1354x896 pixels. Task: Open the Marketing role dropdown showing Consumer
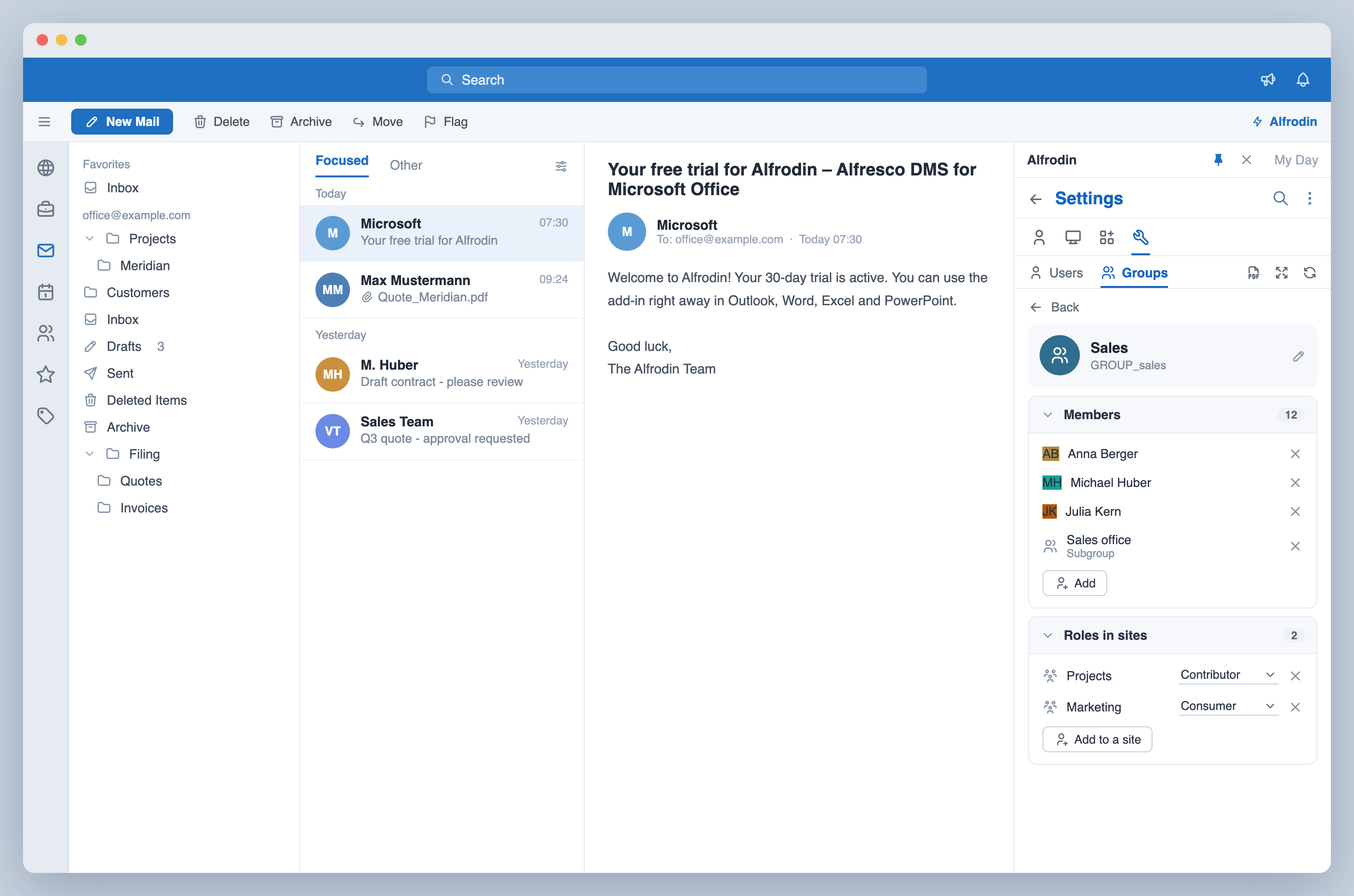[x=1228, y=706]
